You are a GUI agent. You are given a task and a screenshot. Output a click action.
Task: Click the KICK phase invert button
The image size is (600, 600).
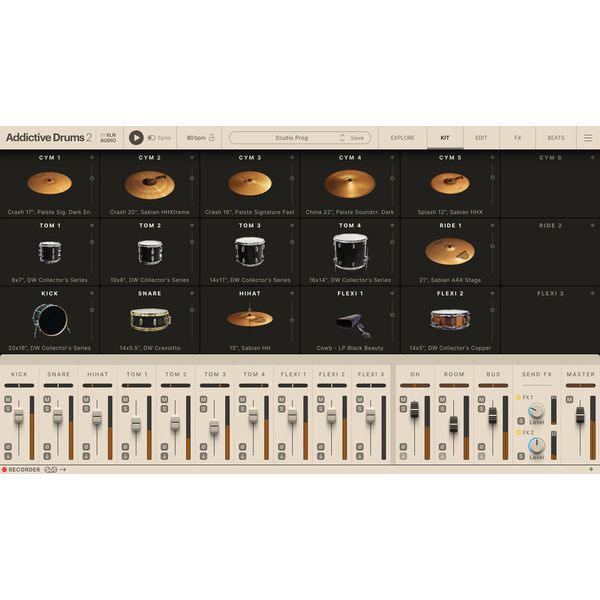[x=8, y=447]
